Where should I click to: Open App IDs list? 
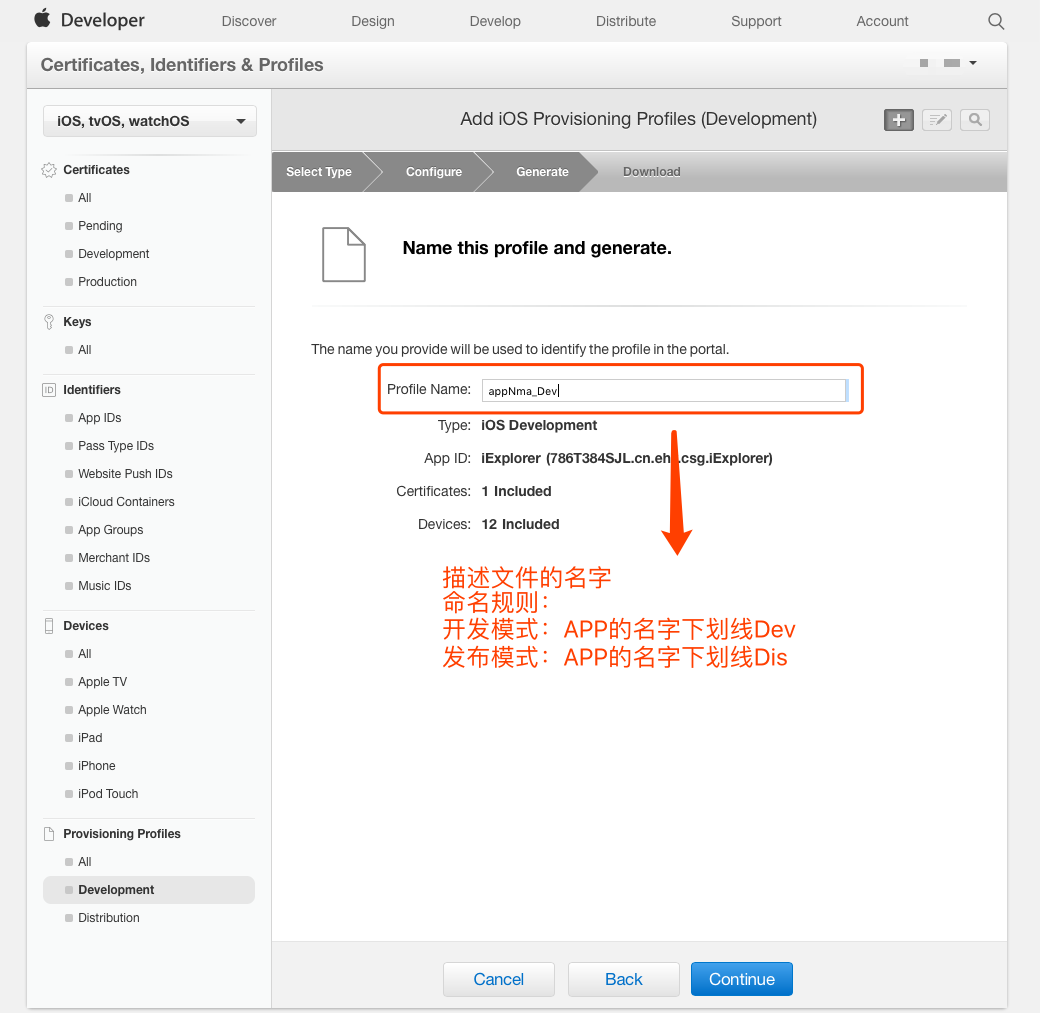[99, 418]
